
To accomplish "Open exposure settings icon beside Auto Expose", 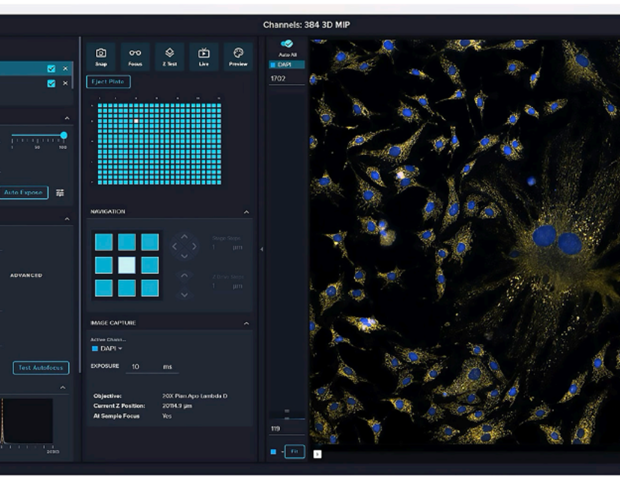I will 60,193.
